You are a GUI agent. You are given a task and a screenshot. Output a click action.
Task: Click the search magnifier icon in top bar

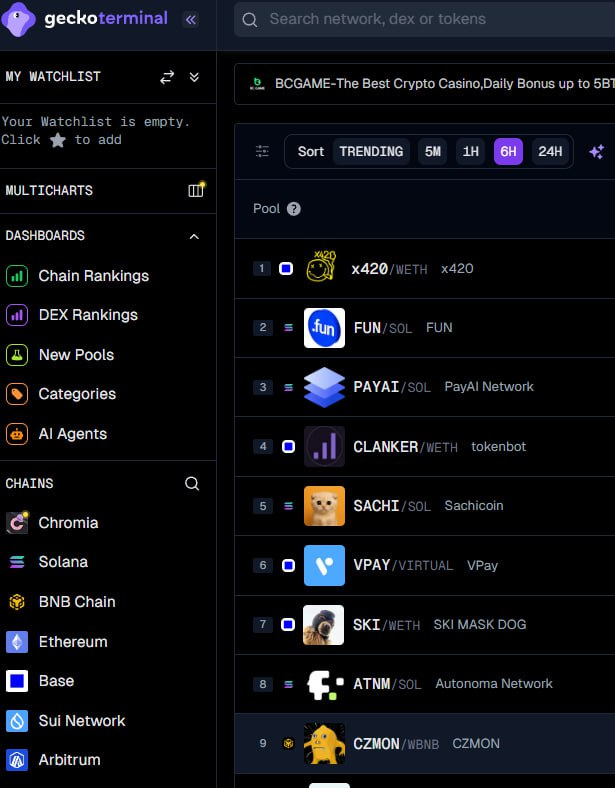[x=250, y=20]
